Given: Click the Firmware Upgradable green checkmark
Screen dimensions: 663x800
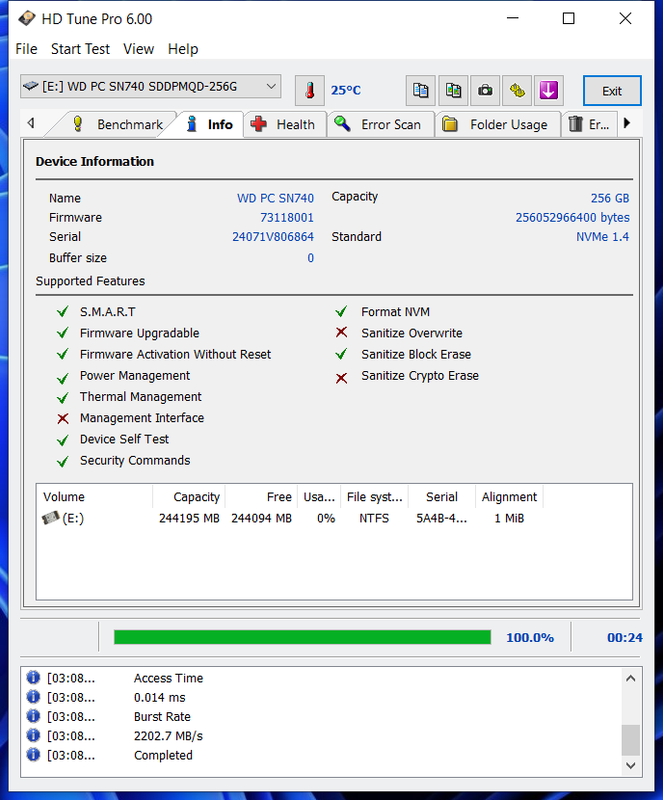Looking at the screenshot, I should (x=63, y=333).
